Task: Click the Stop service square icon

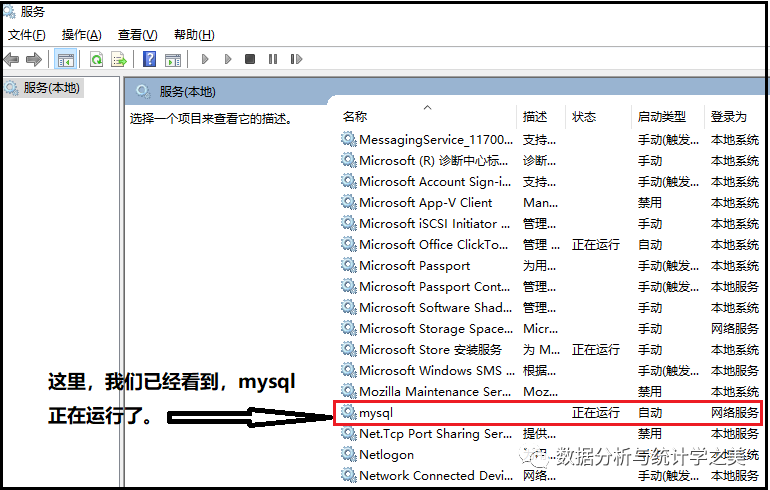Action: (x=250, y=59)
